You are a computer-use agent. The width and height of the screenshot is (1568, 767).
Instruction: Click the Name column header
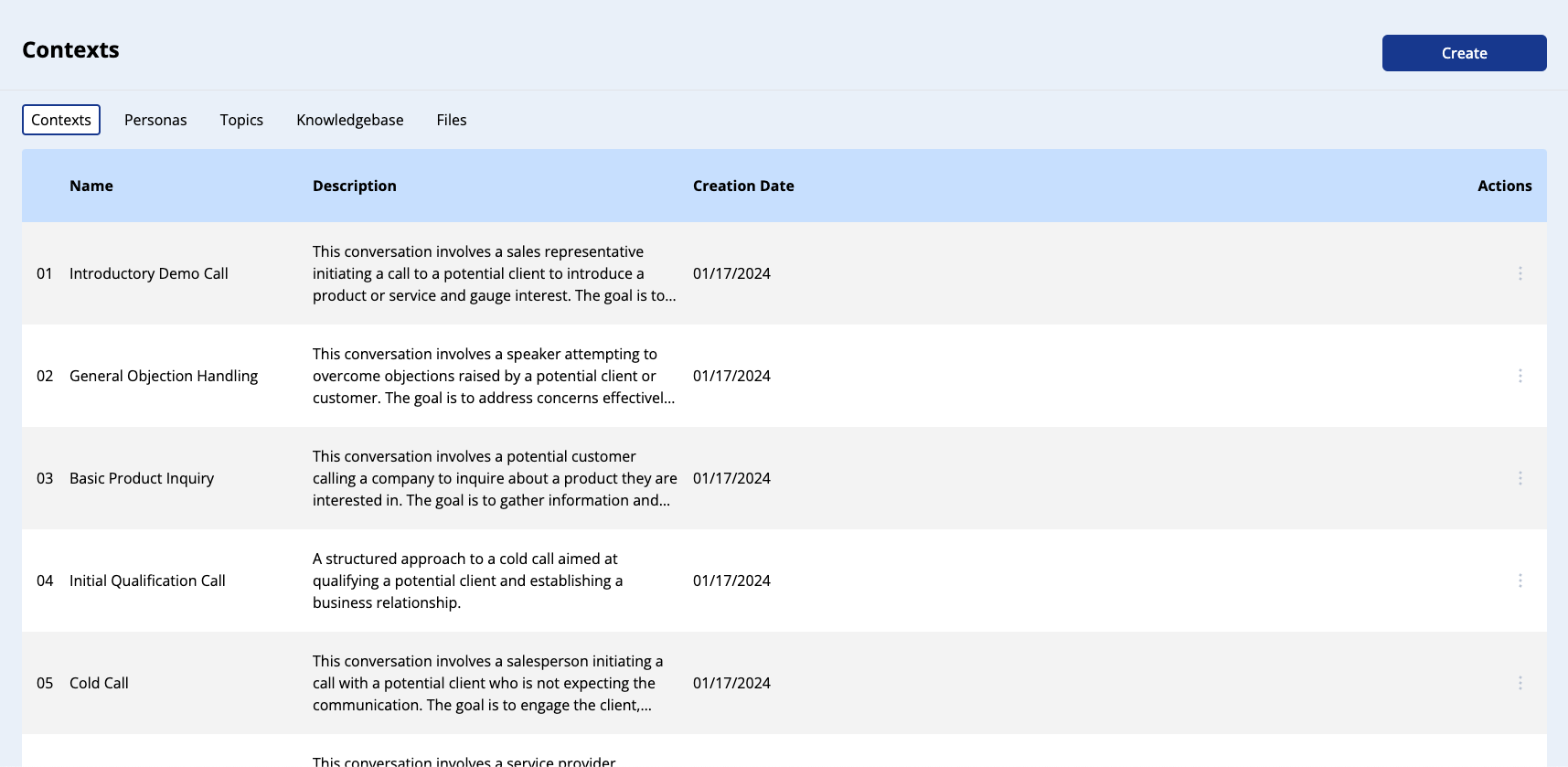coord(91,186)
